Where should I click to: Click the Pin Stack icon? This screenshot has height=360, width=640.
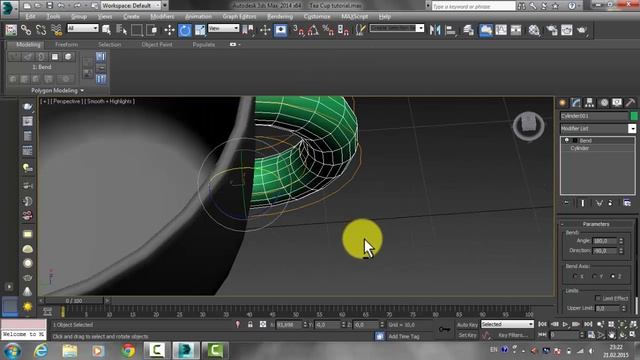(566, 203)
